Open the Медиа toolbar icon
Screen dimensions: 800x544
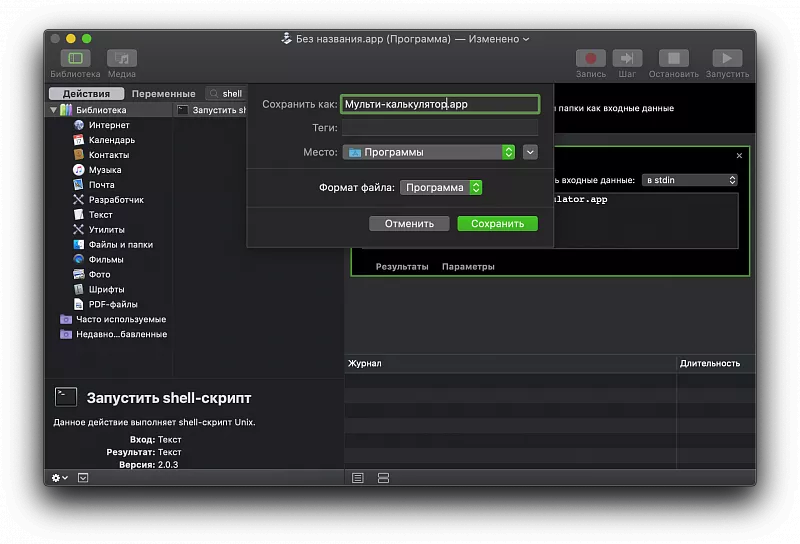pyautogui.click(x=122, y=59)
